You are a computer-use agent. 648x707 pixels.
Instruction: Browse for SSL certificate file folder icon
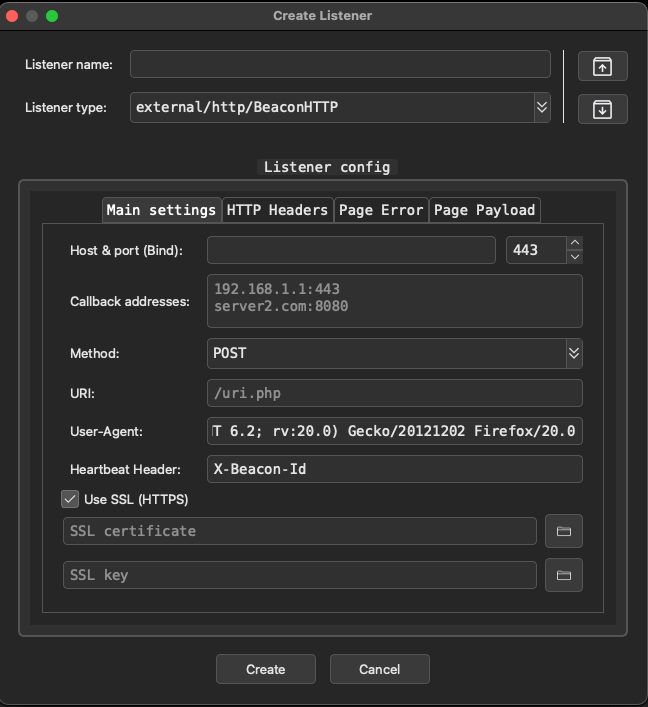pyautogui.click(x=564, y=531)
